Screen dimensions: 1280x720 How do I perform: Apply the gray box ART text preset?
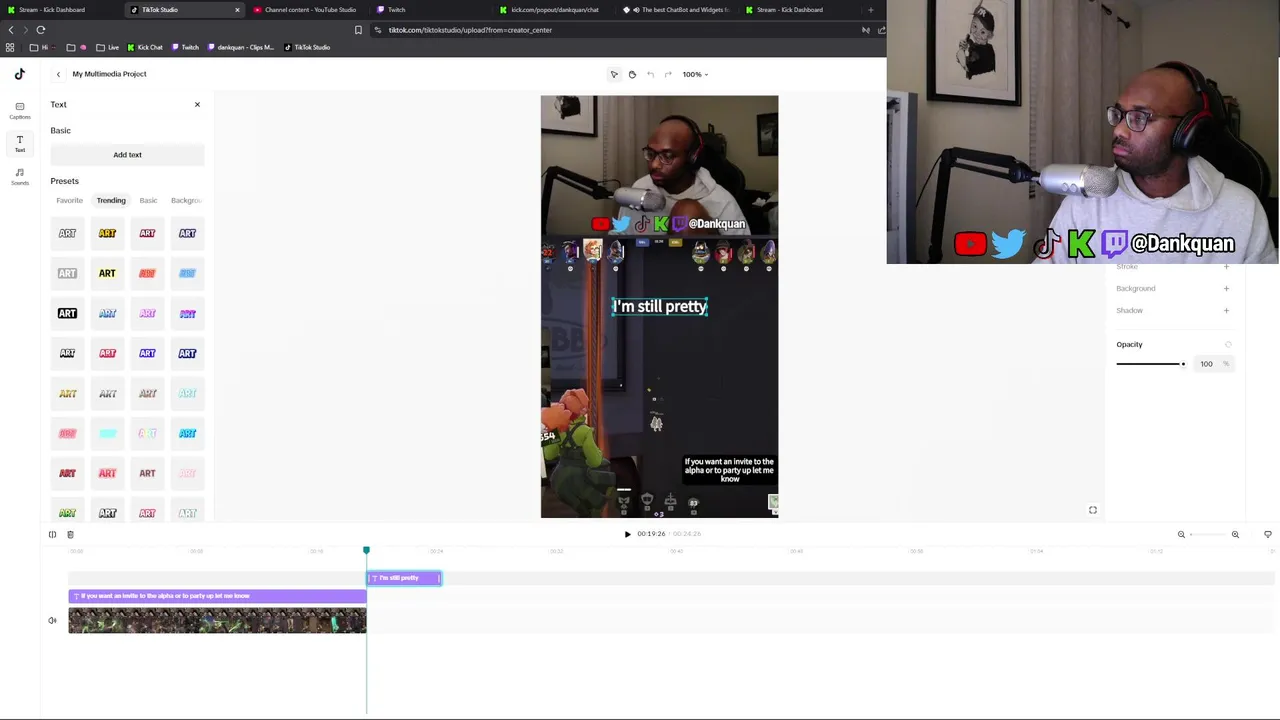click(67, 273)
